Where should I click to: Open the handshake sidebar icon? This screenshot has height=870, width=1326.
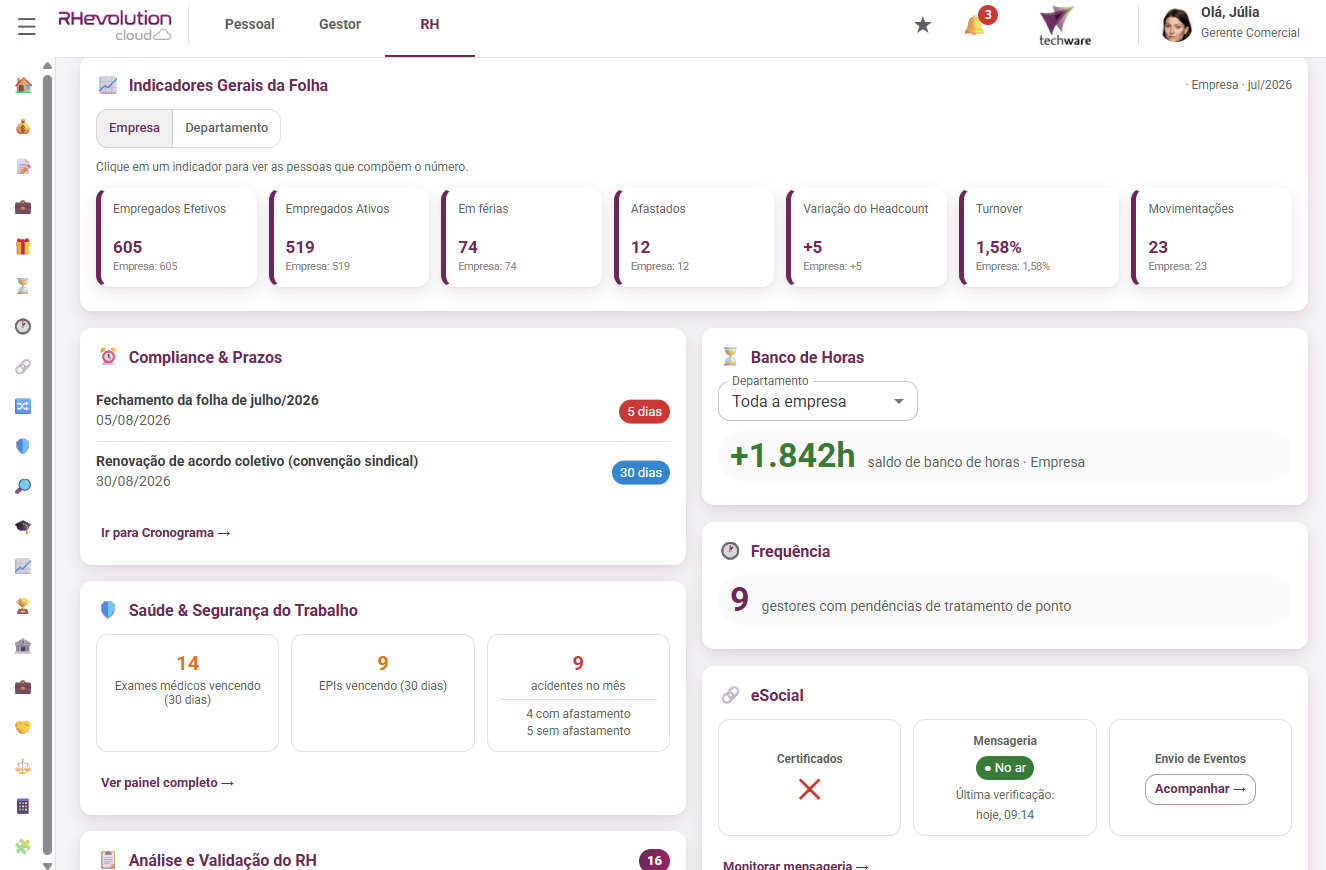click(23, 726)
